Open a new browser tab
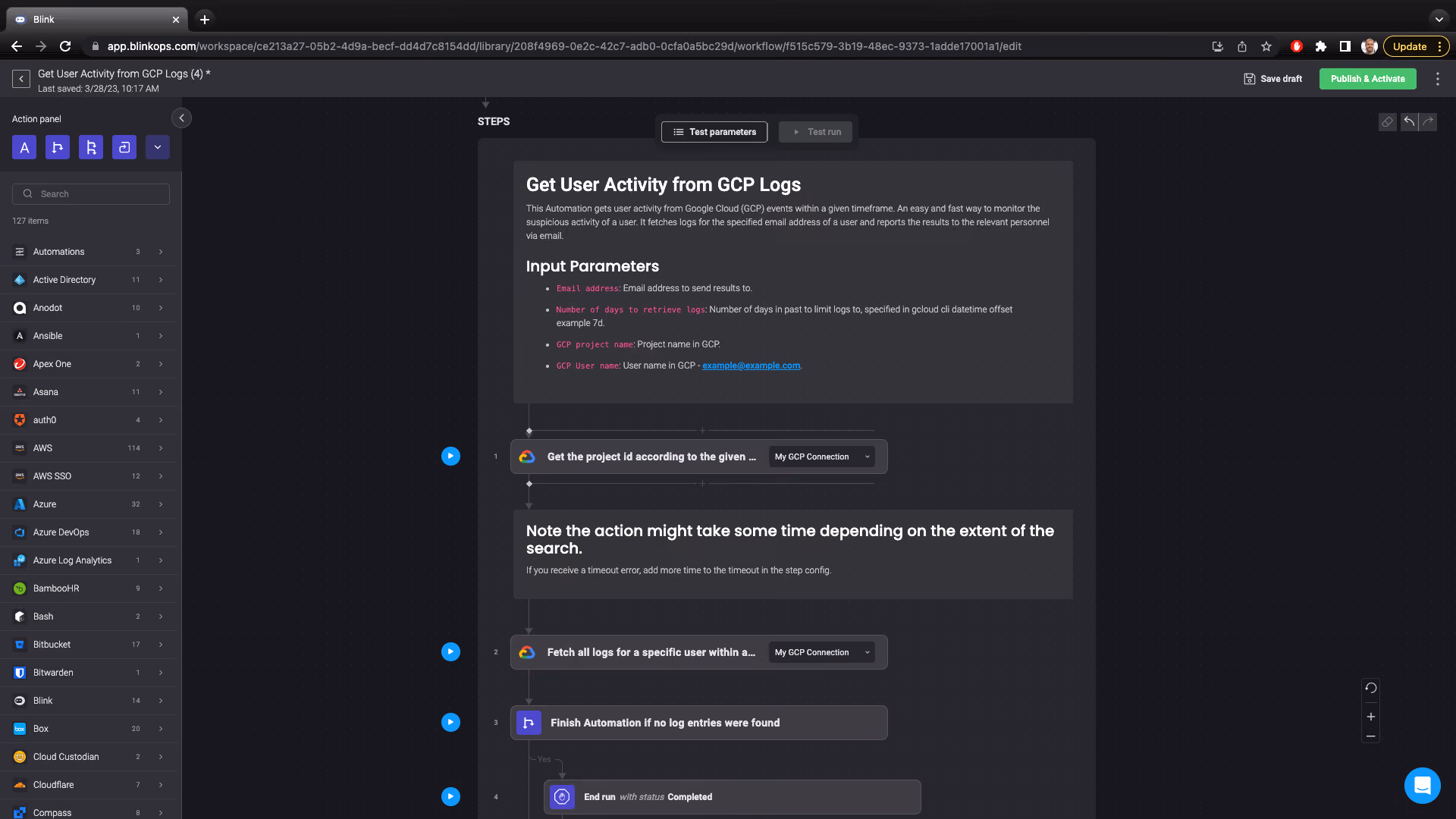 (205, 20)
